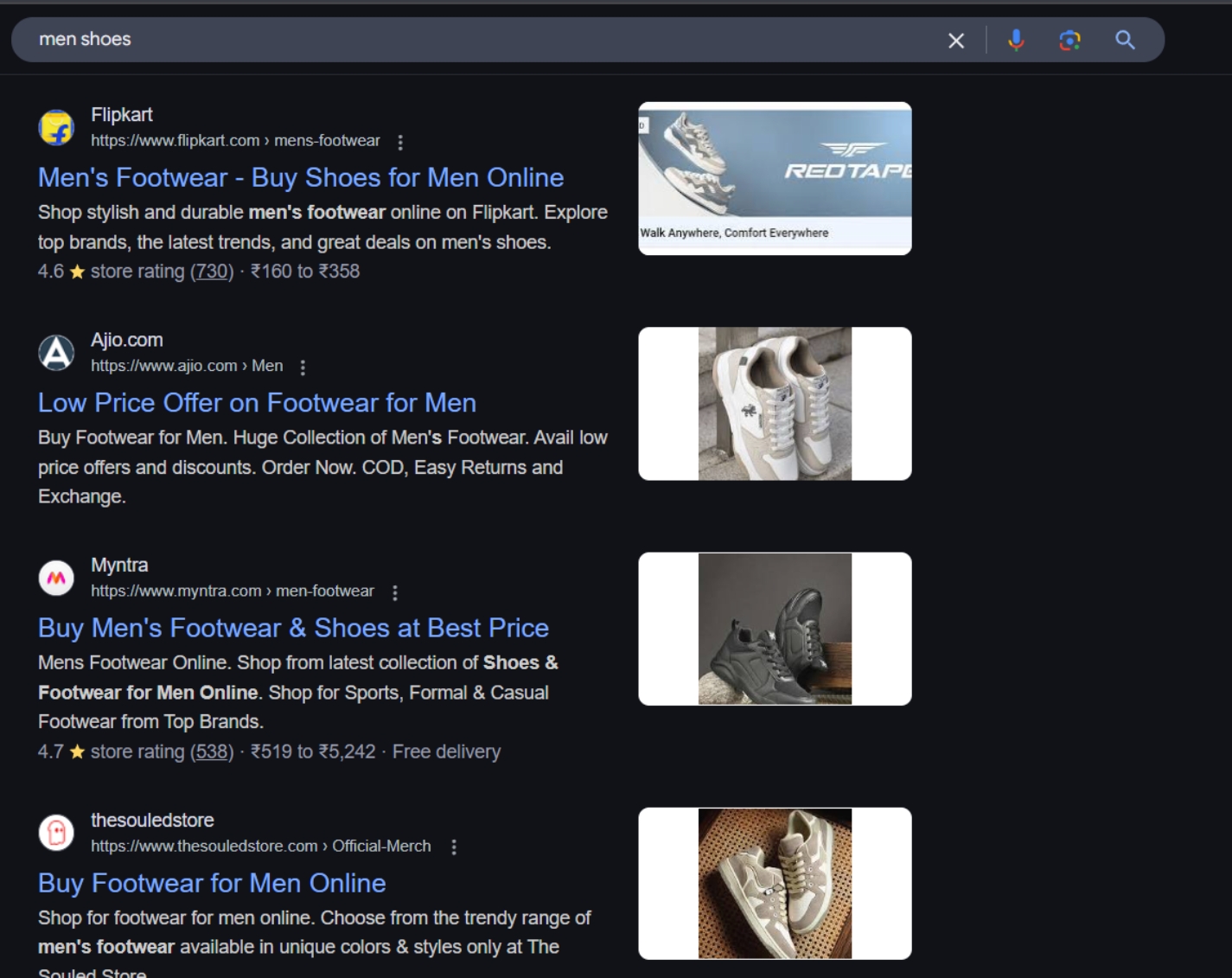
Task: Clear the search box with the X icon
Action: point(955,41)
